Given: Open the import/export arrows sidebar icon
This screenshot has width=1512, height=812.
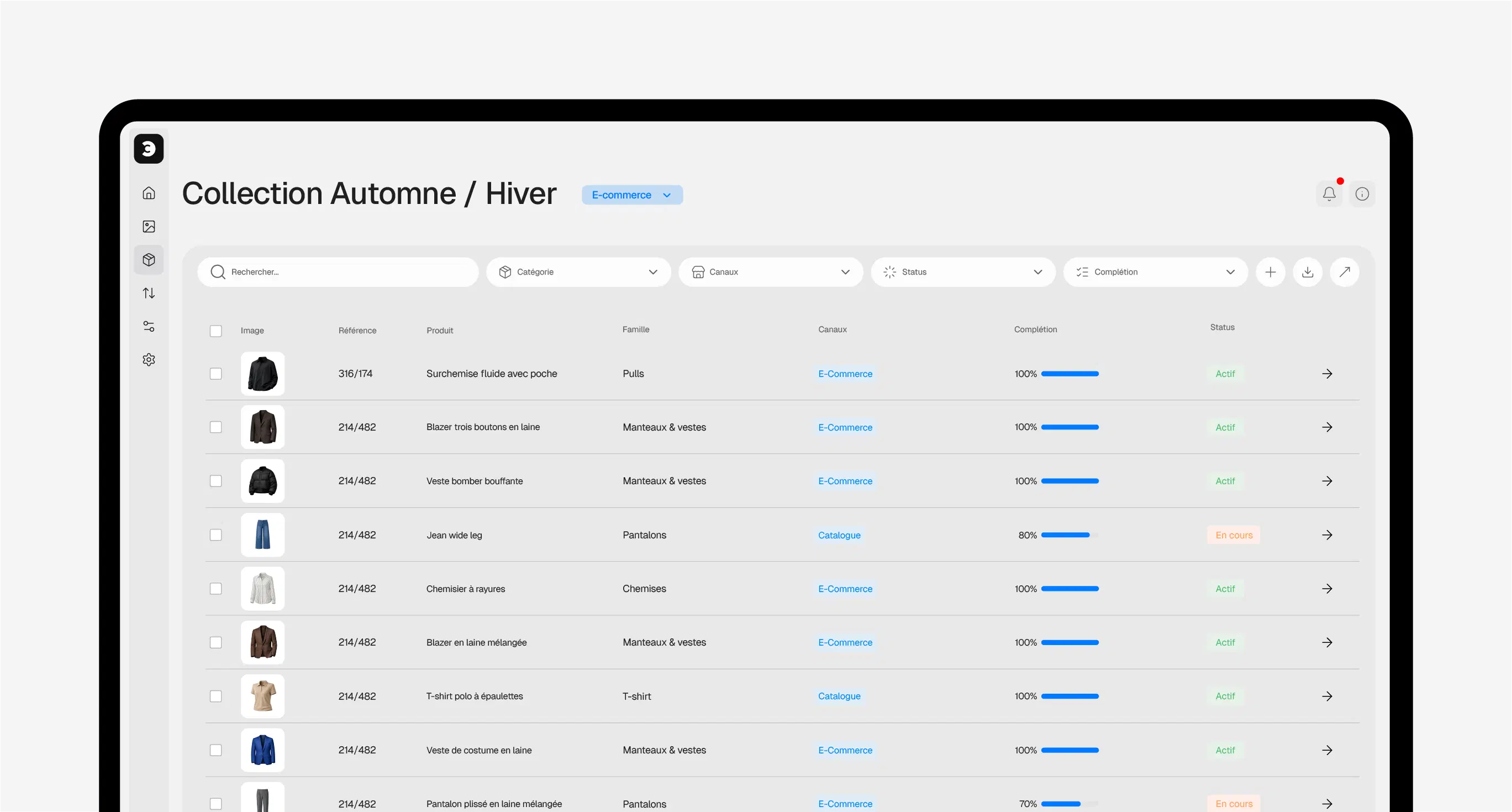Looking at the screenshot, I should click(x=149, y=293).
